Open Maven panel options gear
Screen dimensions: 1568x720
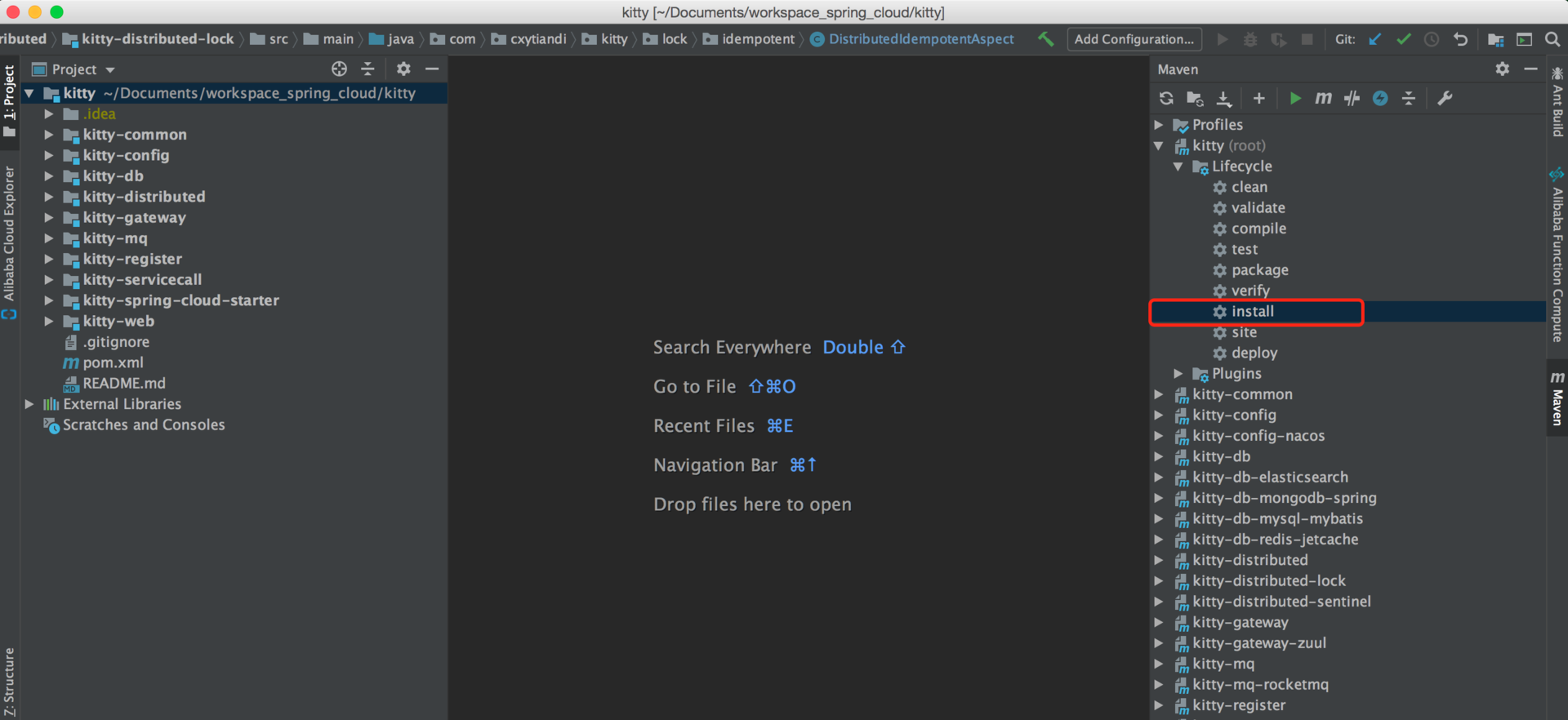[x=1503, y=69]
